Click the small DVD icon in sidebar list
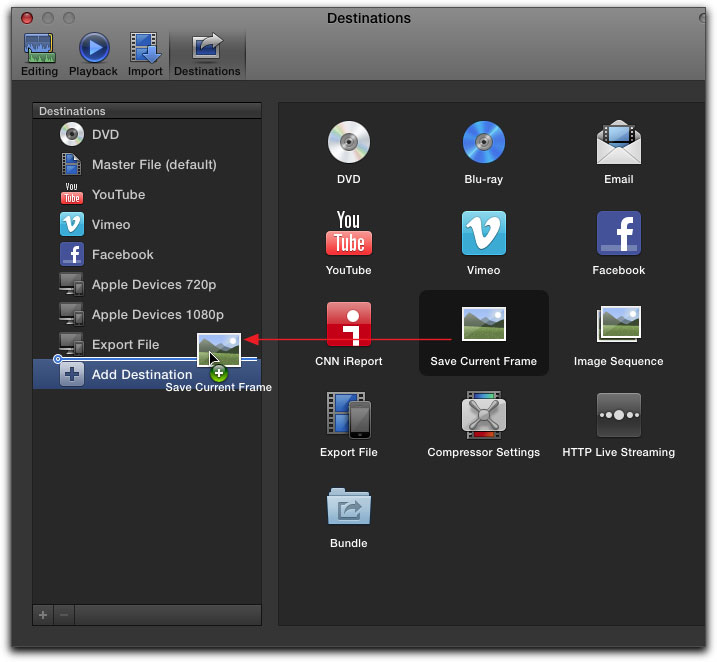Viewport: 717px width, 662px height. [72, 134]
